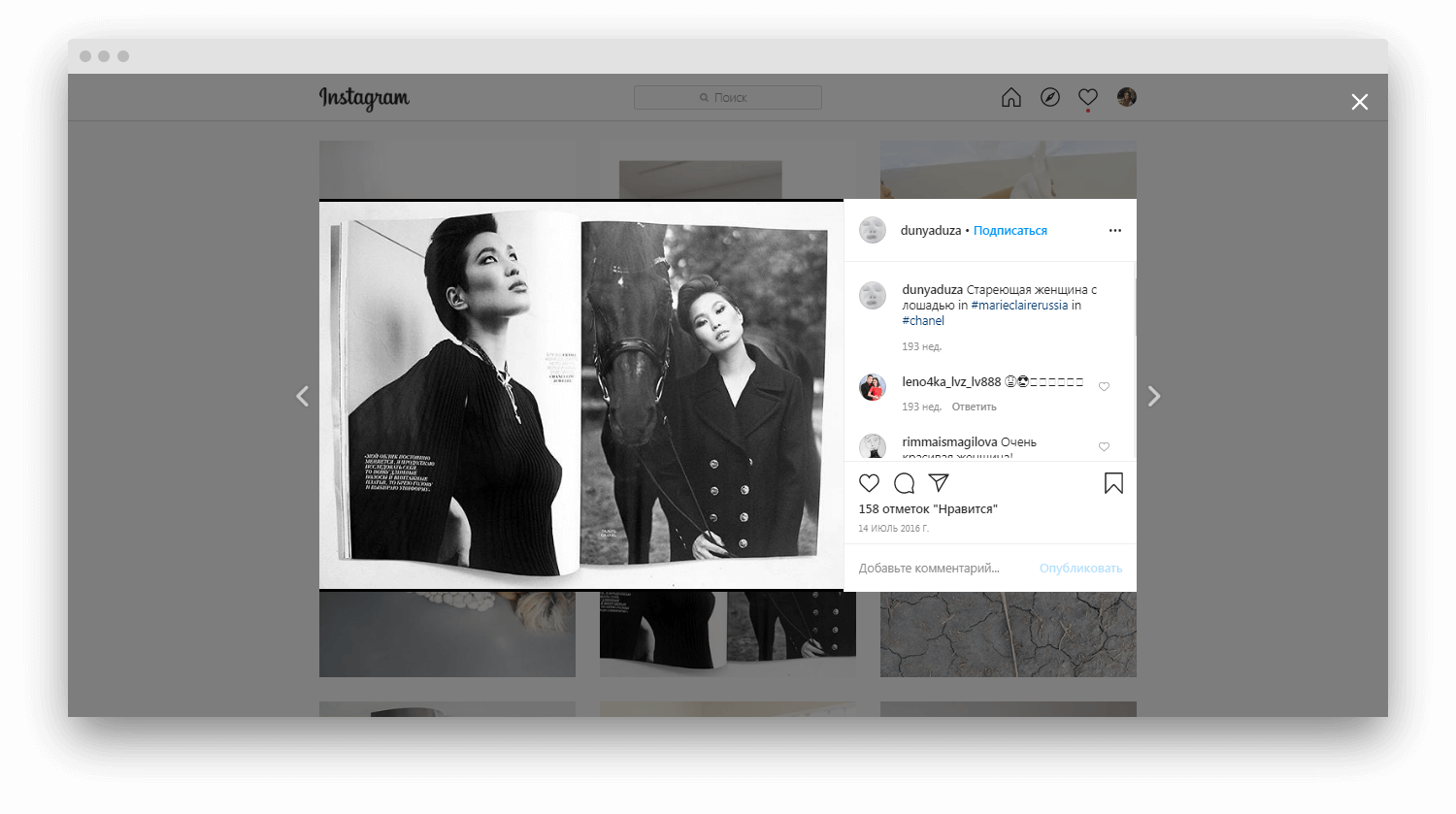Open leno4ka_lvz_lv888 commenter avatar
Viewport: 1456px width, 814px height.
873,387
